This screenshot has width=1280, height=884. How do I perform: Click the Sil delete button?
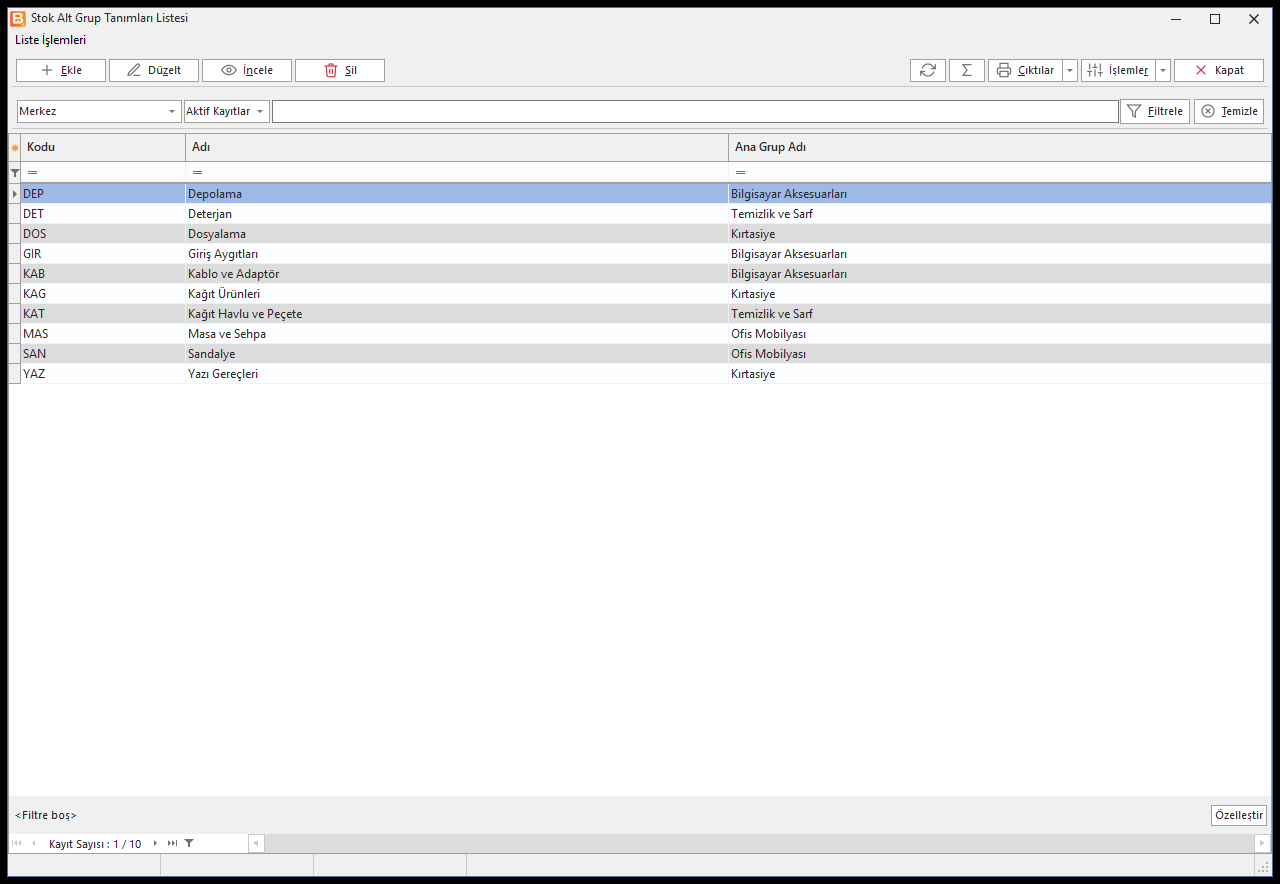click(340, 70)
